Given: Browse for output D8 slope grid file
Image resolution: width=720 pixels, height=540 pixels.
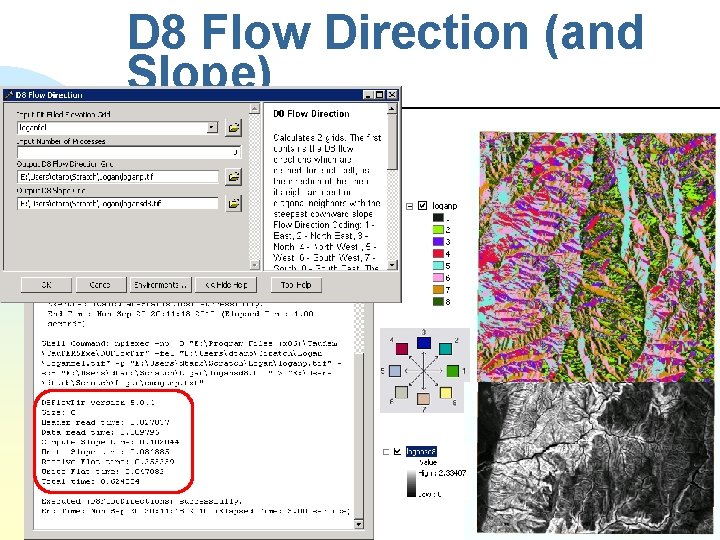Looking at the screenshot, I should [233, 203].
